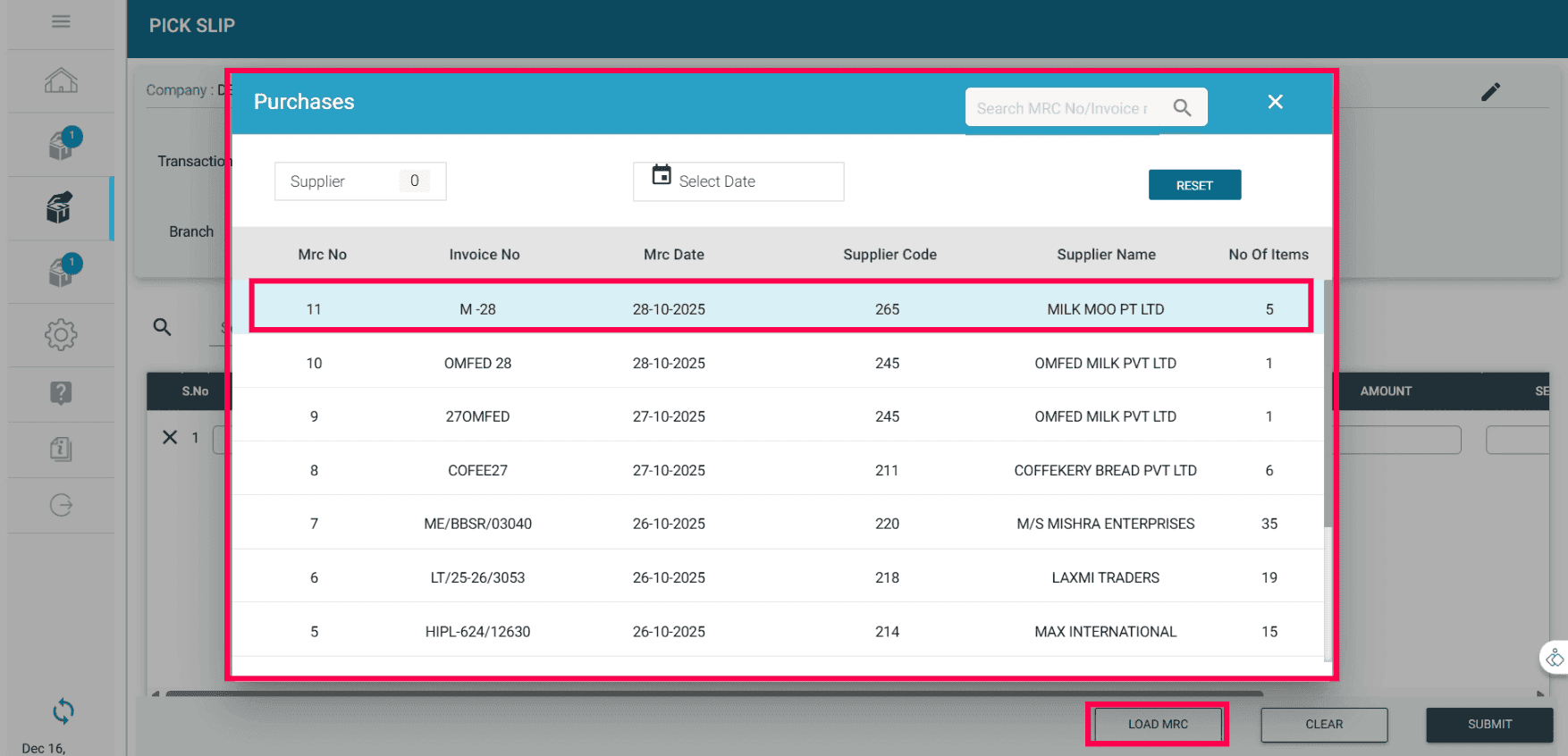The width and height of the screenshot is (1568, 756).
Task: Select the active package icon in sidebar
Action: coord(59,208)
